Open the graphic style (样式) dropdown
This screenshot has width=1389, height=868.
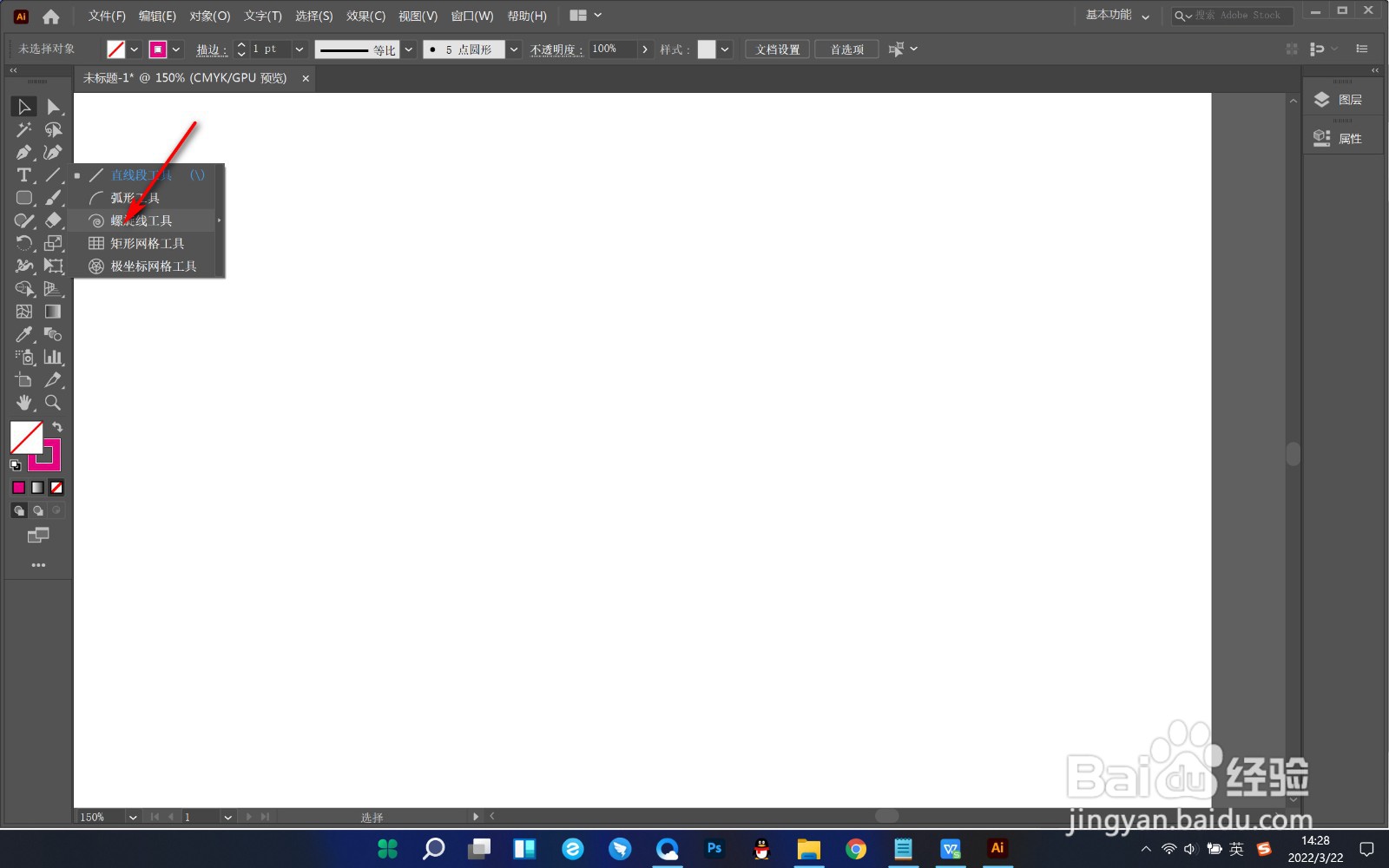[725, 49]
